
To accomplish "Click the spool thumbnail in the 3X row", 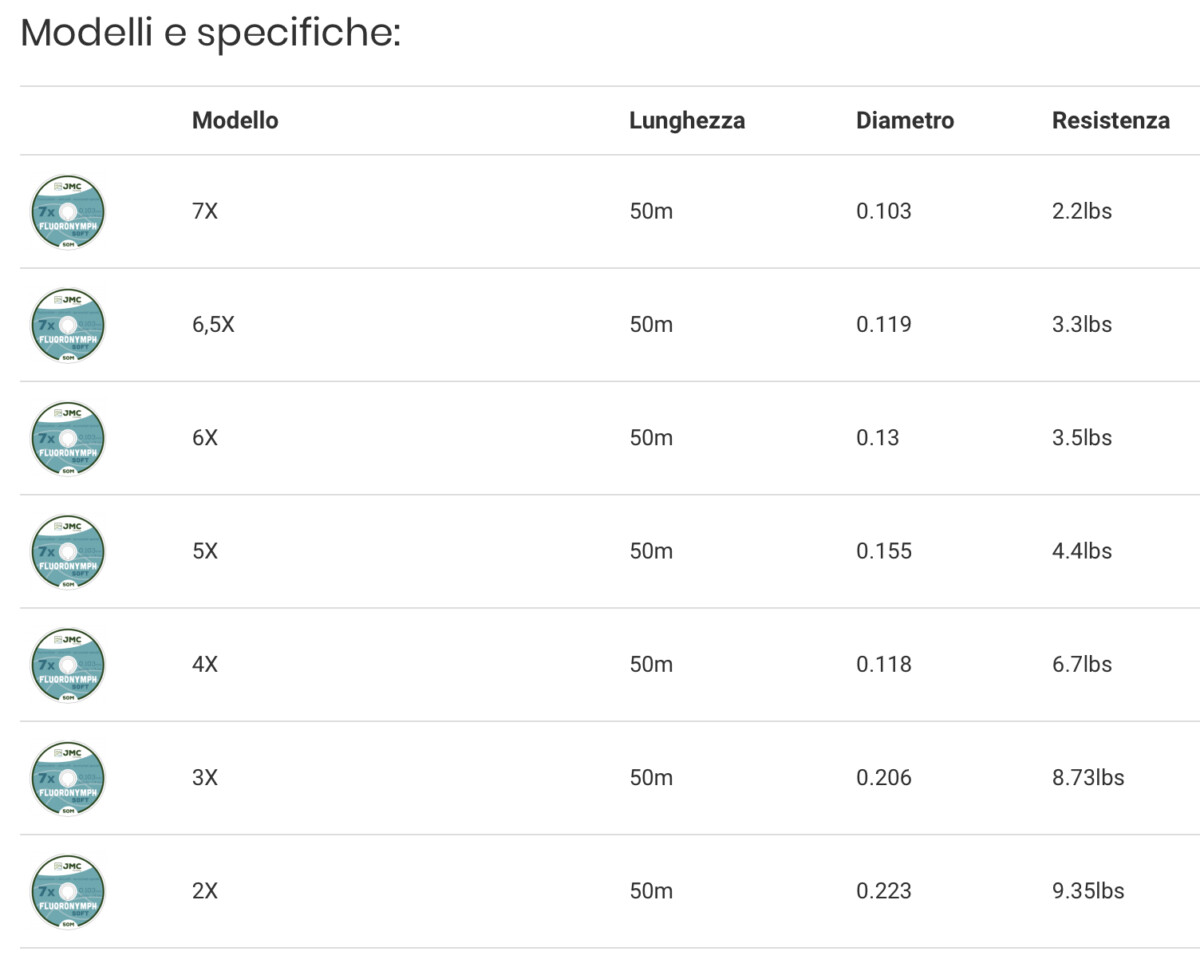I will pos(67,778).
